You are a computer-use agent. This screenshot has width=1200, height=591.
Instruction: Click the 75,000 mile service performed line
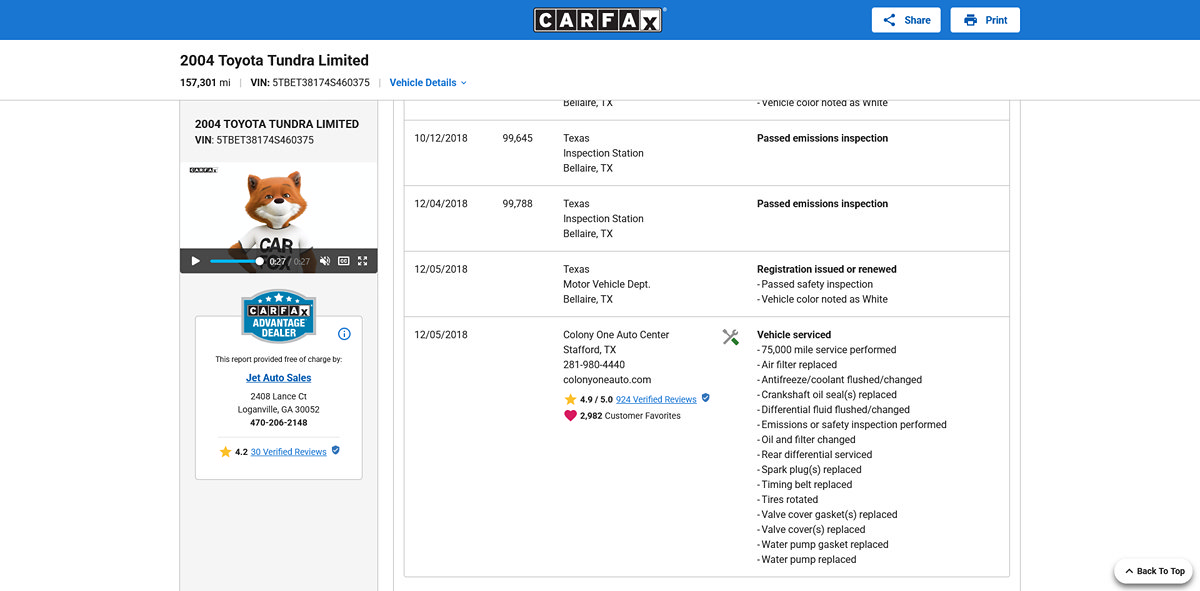pyautogui.click(x=827, y=350)
